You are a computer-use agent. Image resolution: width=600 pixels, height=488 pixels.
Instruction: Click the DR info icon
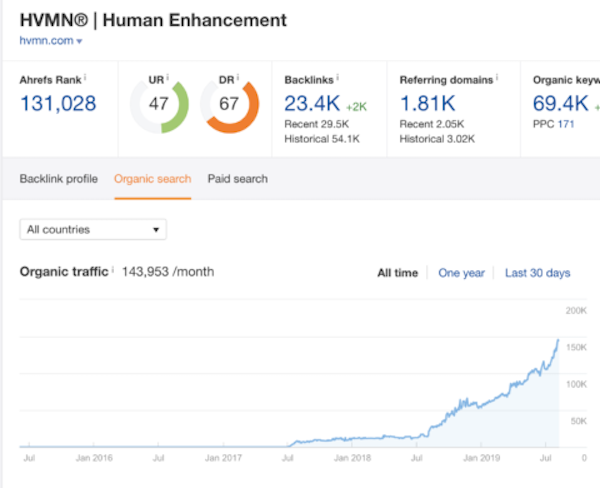[238, 77]
